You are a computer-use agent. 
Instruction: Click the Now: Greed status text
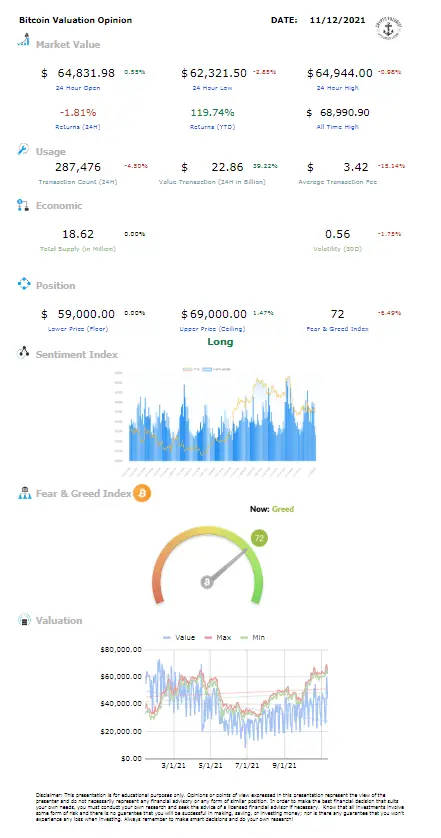click(272, 509)
